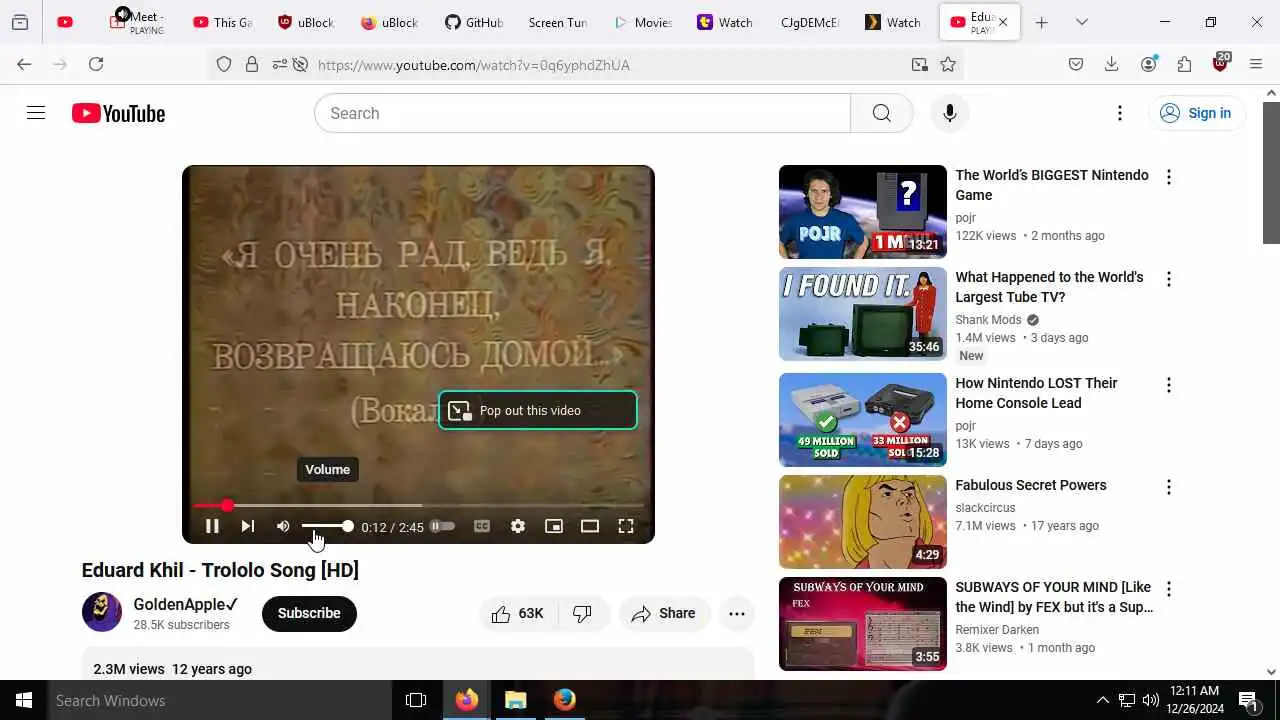Open more actions below the video
Viewport: 1280px width, 720px height.
pyautogui.click(x=737, y=613)
